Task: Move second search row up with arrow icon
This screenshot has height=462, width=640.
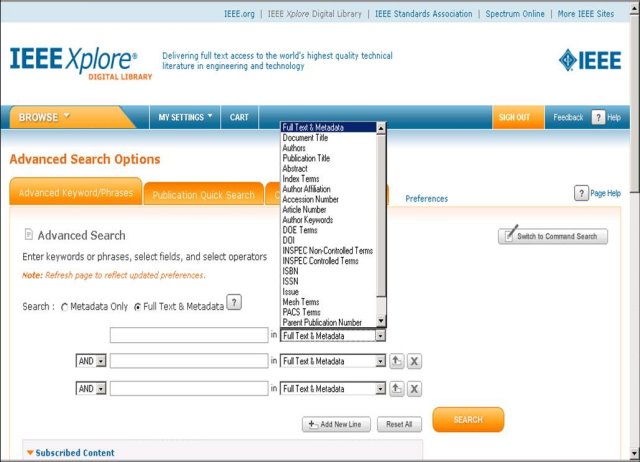Action: tap(396, 361)
